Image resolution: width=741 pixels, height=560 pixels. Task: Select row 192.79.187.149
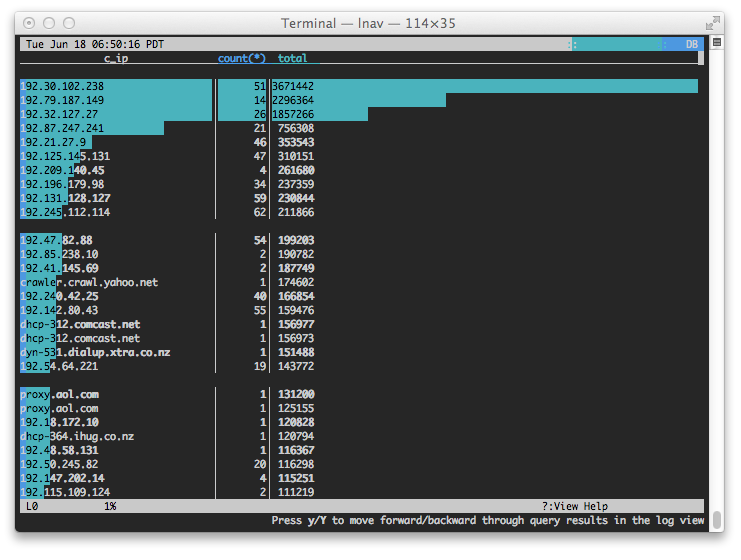[x=359, y=100]
